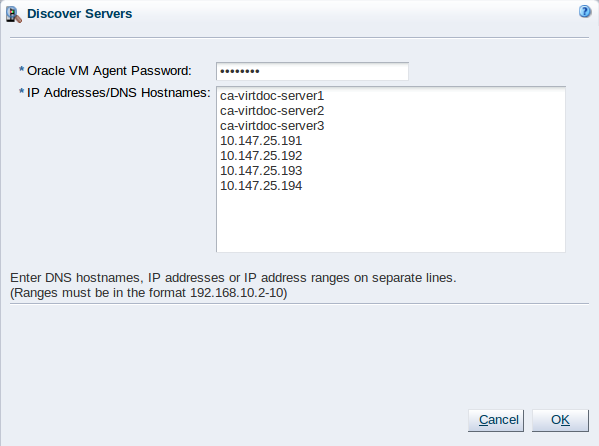This screenshot has height=446, width=599.
Task: Click the Discover Servers dialog icon
Action: click(x=14, y=15)
